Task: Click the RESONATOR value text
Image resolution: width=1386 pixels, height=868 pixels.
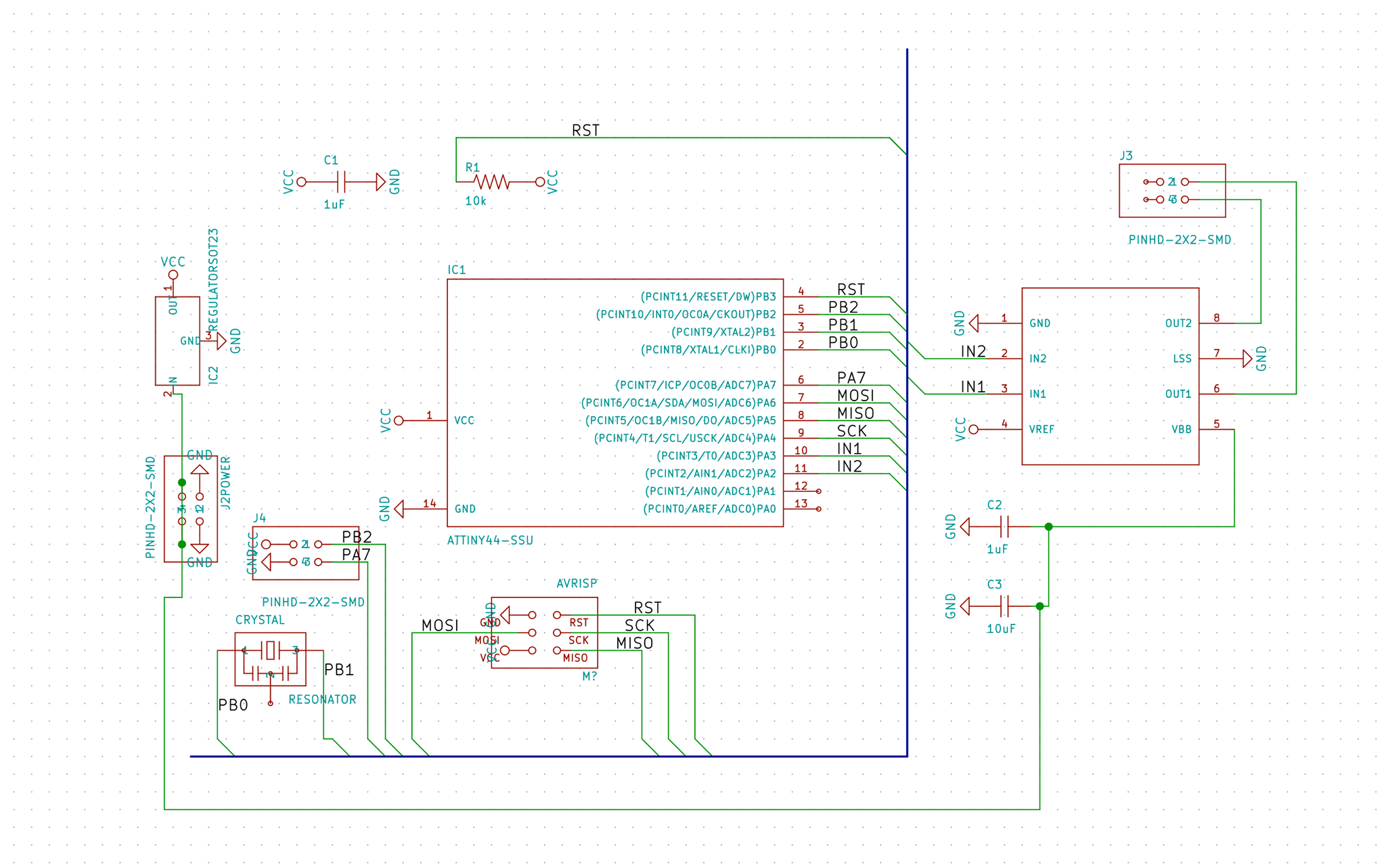Action: pyautogui.click(x=322, y=700)
